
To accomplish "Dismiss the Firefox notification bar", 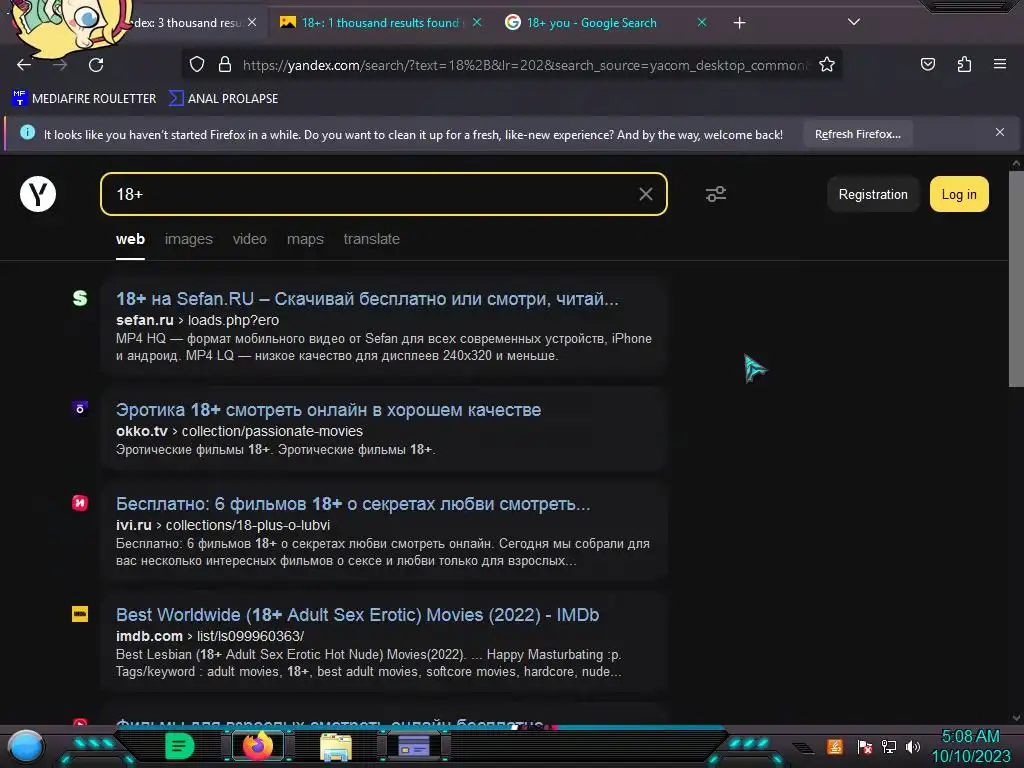I will point(999,133).
